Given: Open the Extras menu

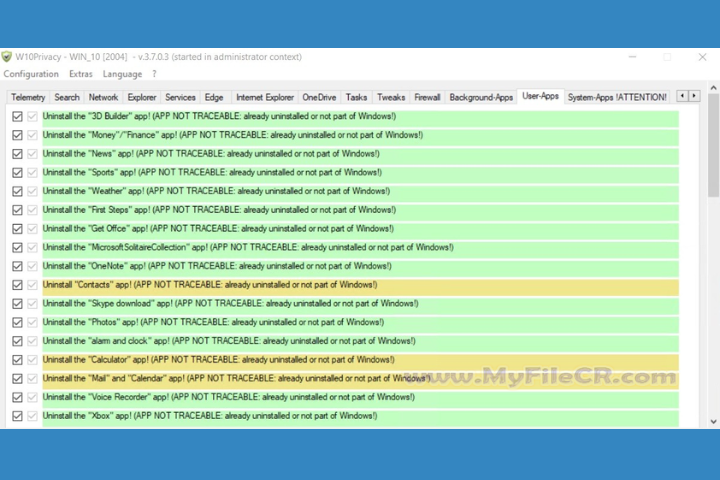Looking at the screenshot, I should [x=81, y=74].
